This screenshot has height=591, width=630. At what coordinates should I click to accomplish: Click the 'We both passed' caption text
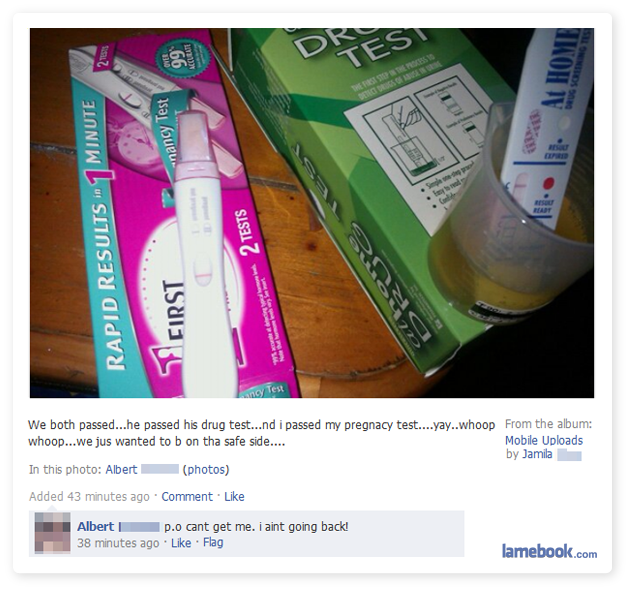pyautogui.click(x=261, y=433)
